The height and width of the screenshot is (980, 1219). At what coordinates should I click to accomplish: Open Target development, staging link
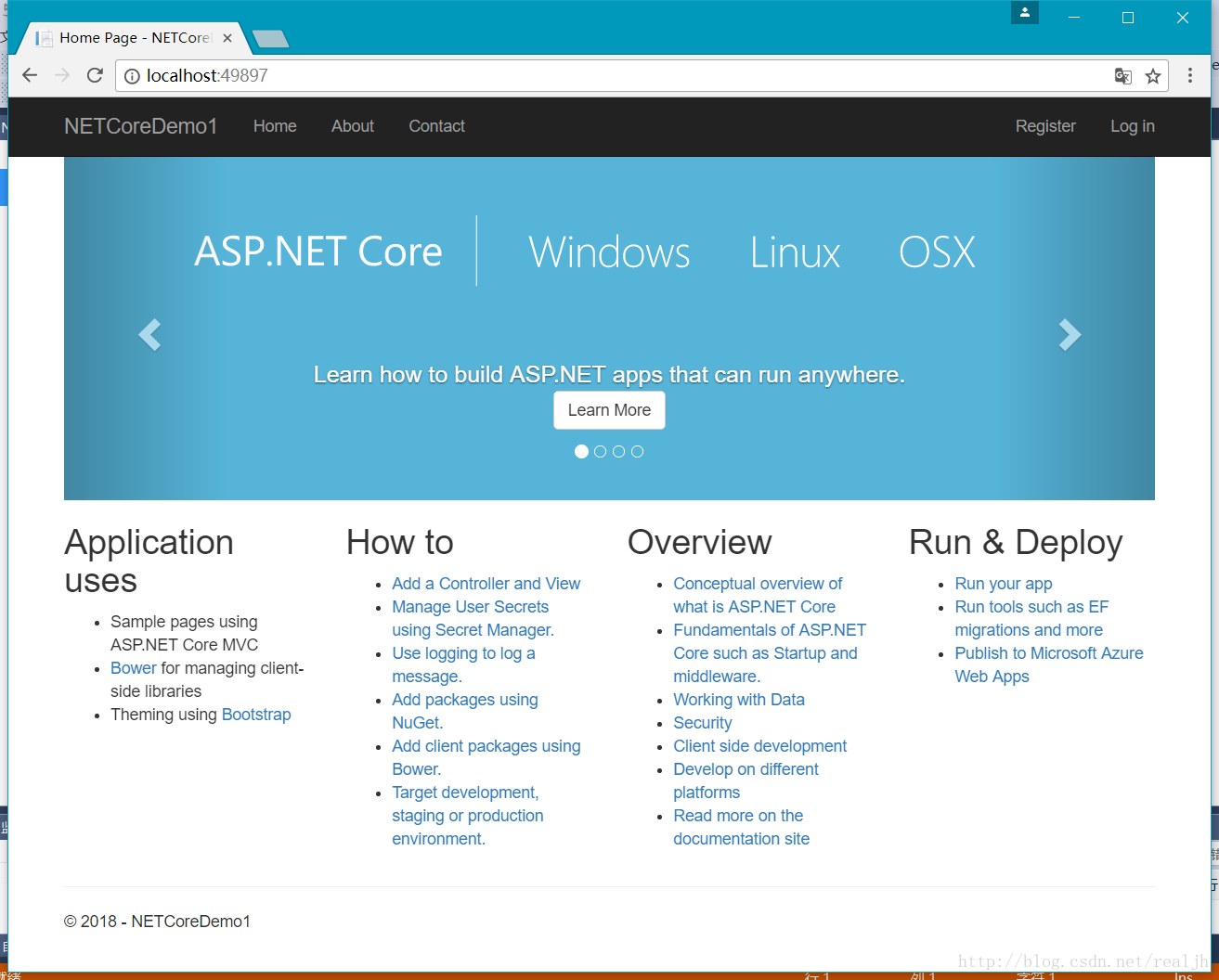click(467, 816)
